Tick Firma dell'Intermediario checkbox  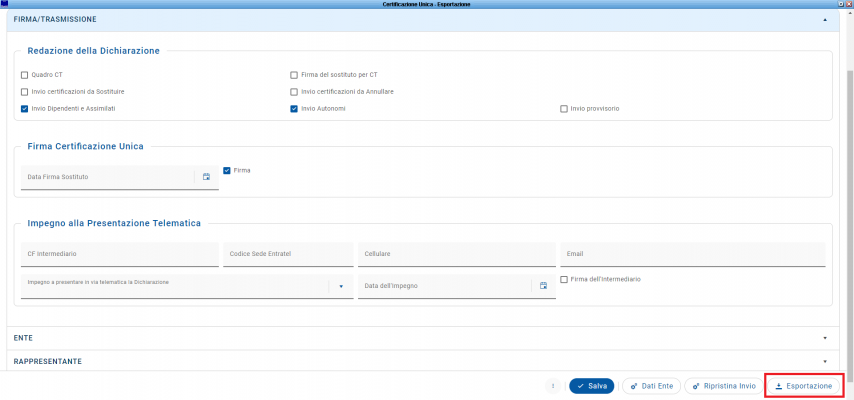pyautogui.click(x=564, y=280)
